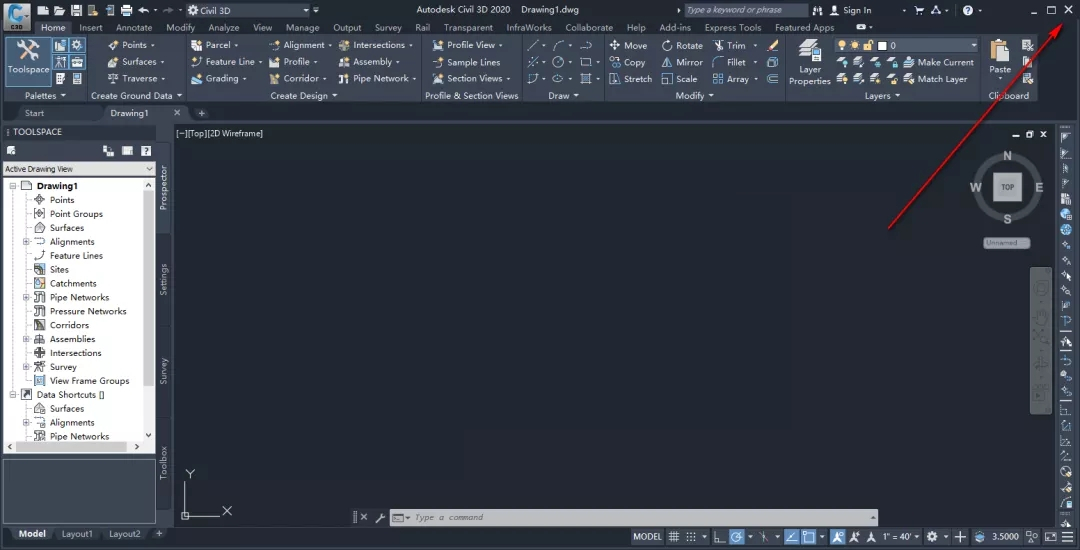Open the Start document tab

click(x=34, y=113)
